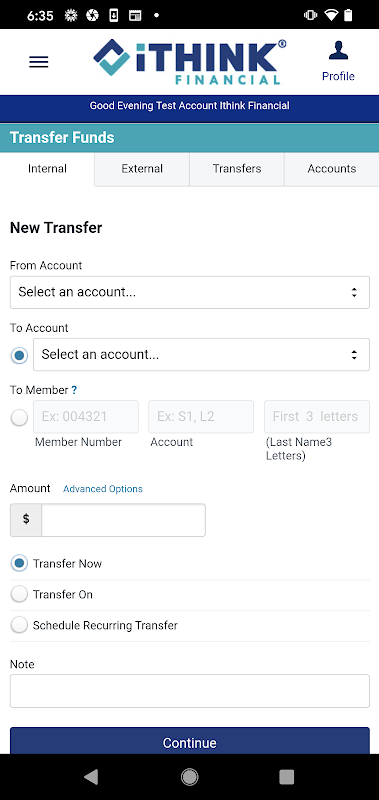Select the To Account radio button
The width and height of the screenshot is (379, 800).
click(19, 355)
